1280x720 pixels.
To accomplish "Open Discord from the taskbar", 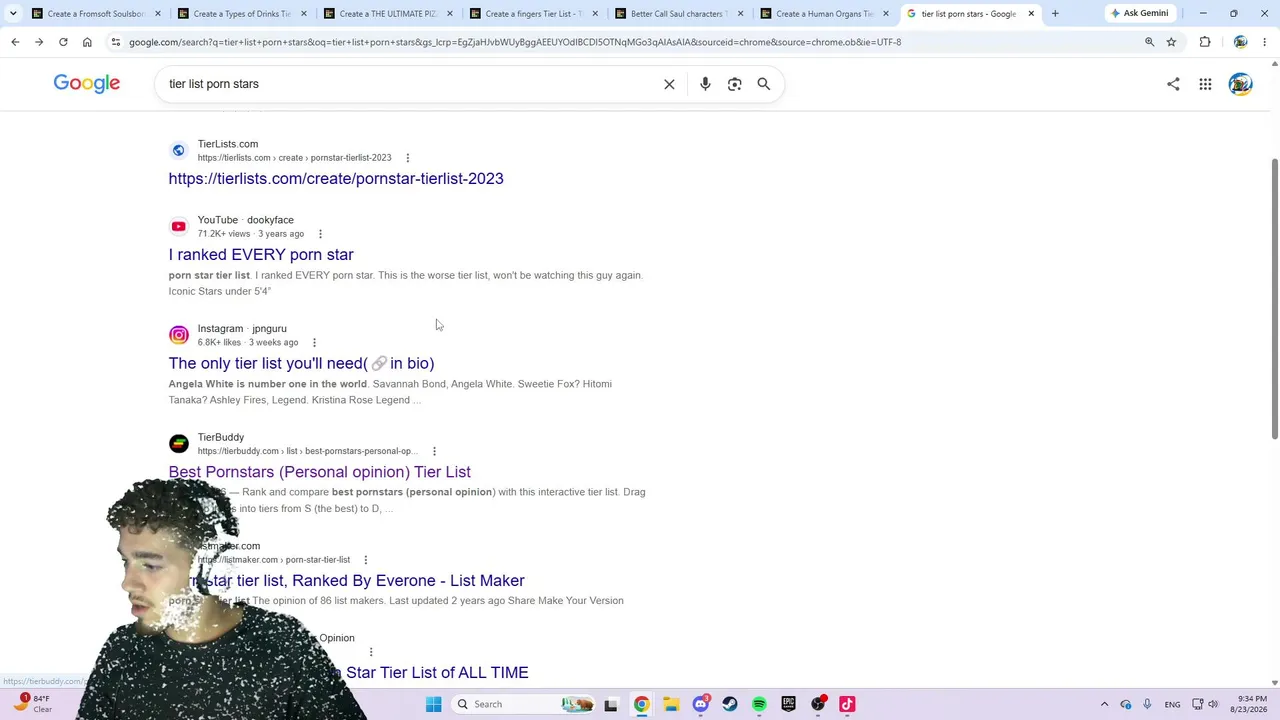I will [700, 704].
